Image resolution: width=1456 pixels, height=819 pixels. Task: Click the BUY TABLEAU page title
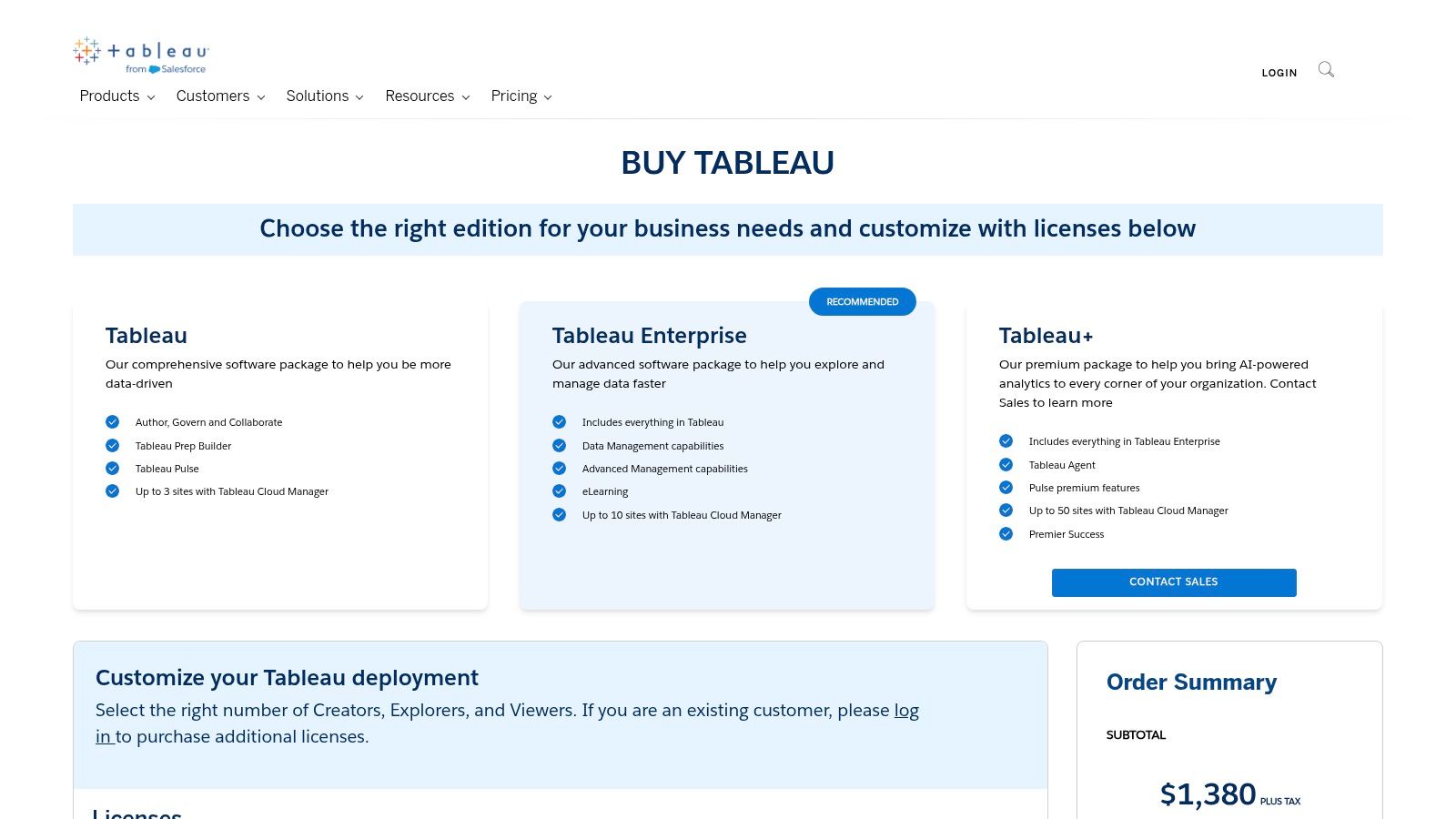tap(728, 163)
